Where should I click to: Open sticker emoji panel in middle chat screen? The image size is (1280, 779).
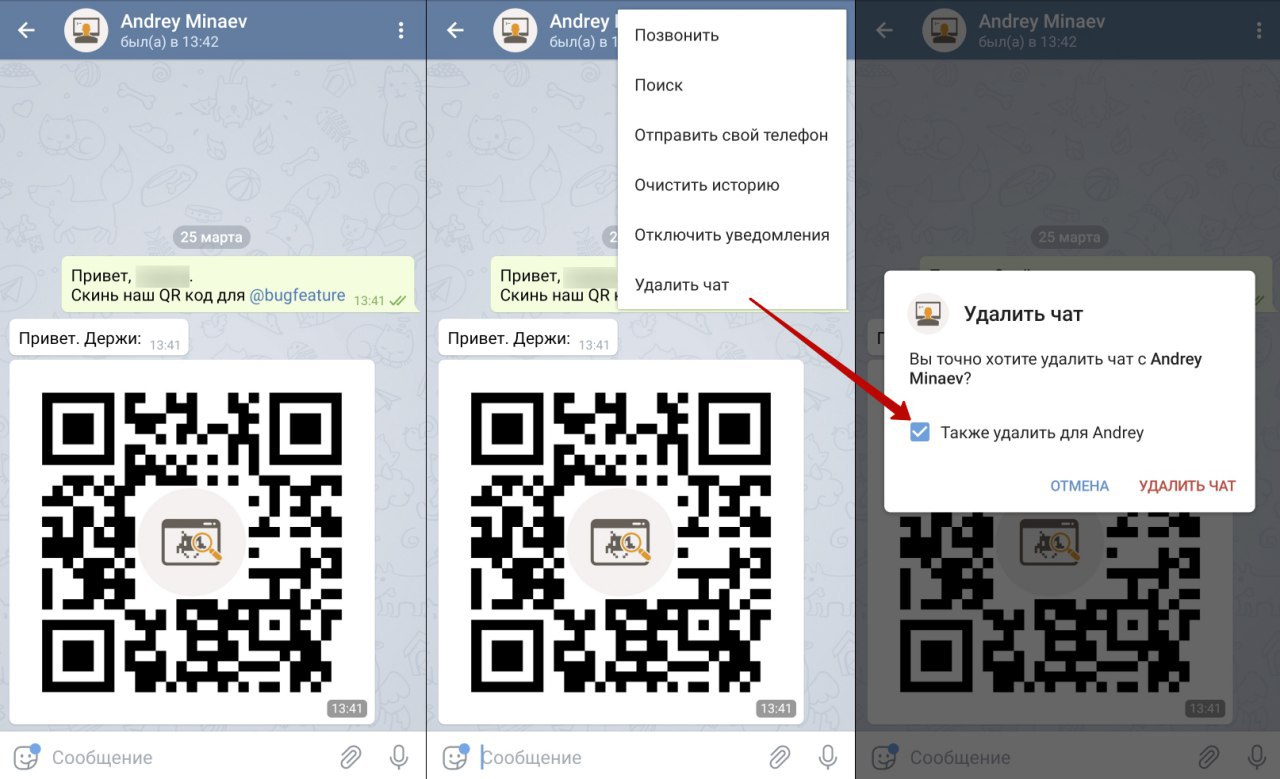pyautogui.click(x=455, y=757)
